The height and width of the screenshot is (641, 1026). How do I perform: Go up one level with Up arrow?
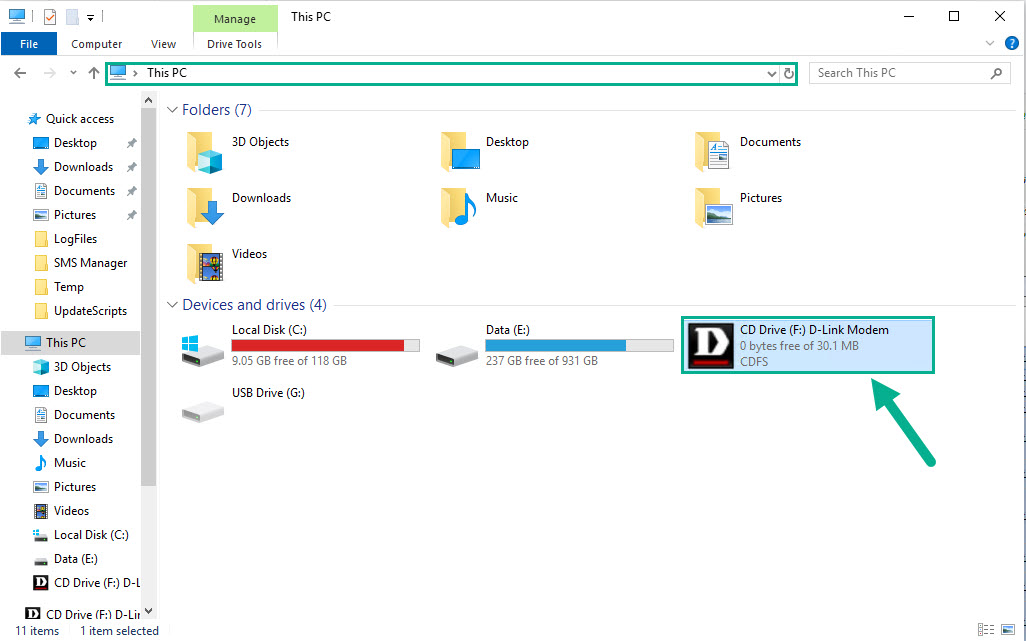click(x=94, y=73)
